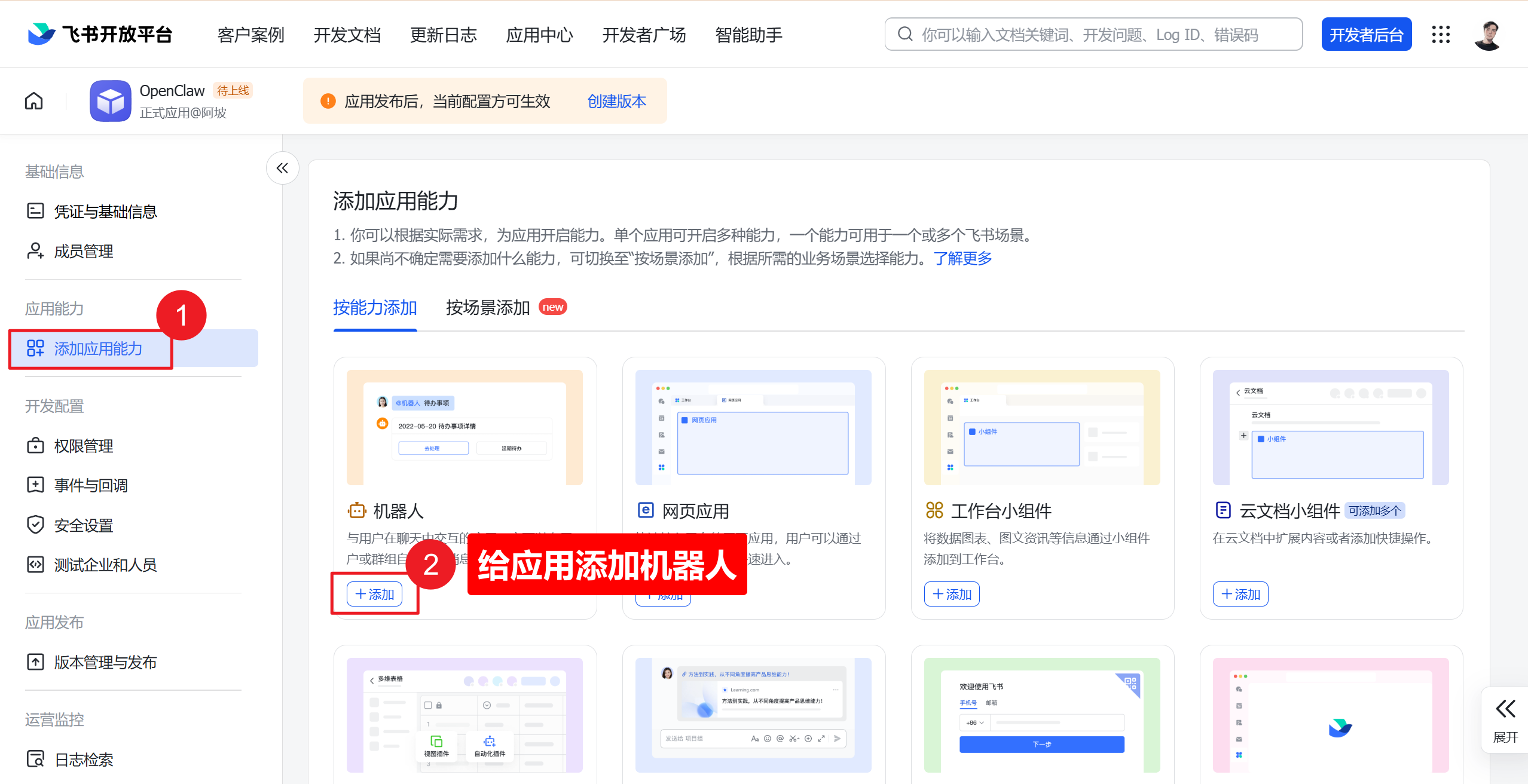Open the home icon in the sidebar
This screenshot has width=1528, height=784.
33,100
